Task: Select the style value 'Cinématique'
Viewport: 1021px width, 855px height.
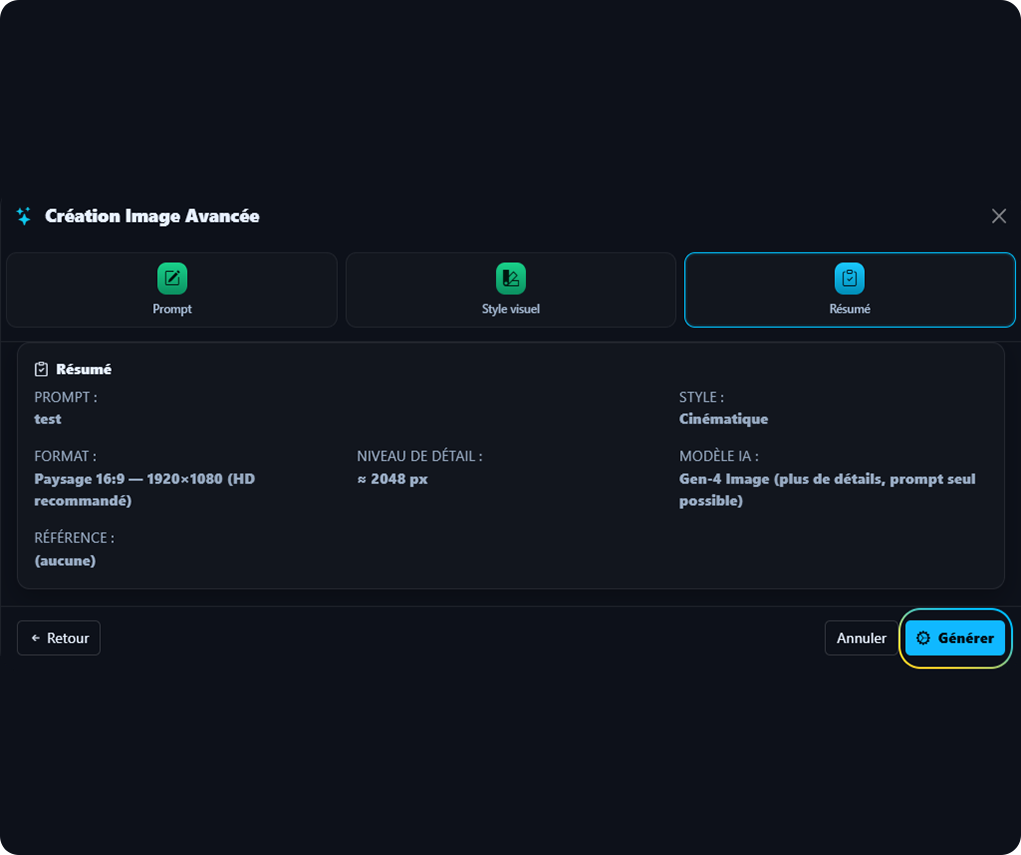Action: (x=723, y=419)
